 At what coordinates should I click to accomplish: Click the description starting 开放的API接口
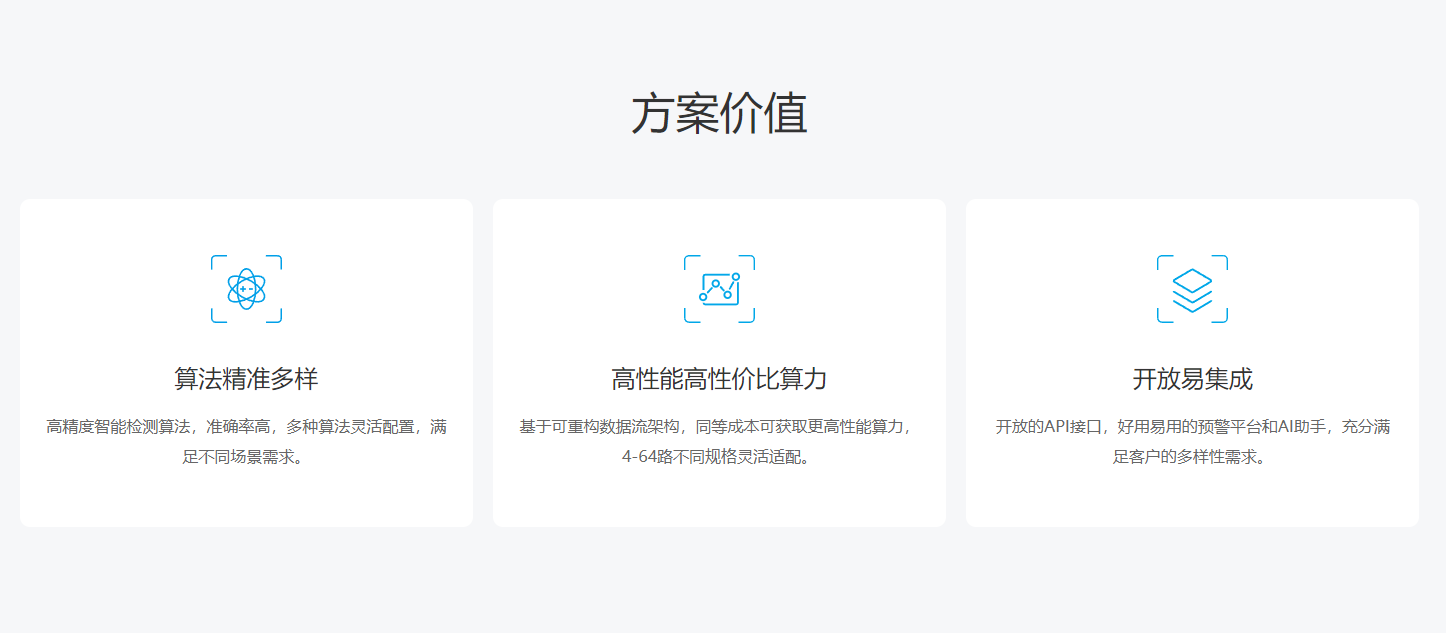pyautogui.click(x=1192, y=442)
